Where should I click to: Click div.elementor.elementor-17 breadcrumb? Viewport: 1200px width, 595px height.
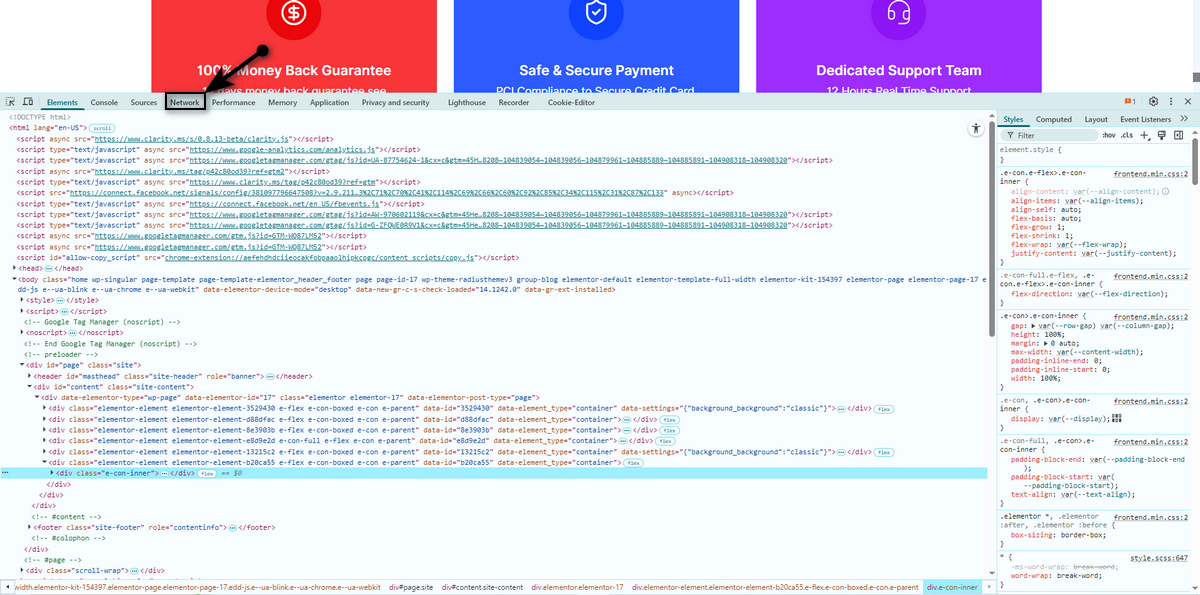pyautogui.click(x=577, y=587)
